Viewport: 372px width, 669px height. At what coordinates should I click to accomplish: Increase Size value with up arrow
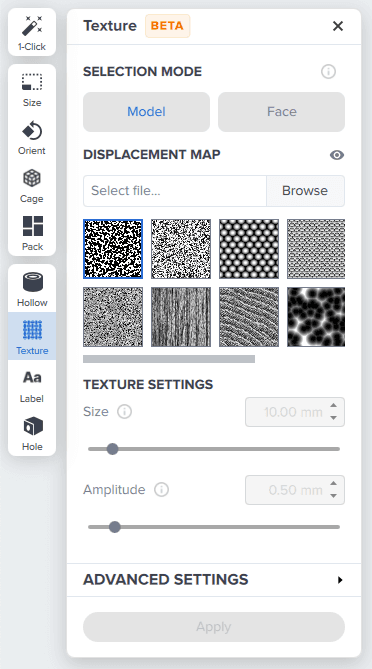point(334,406)
